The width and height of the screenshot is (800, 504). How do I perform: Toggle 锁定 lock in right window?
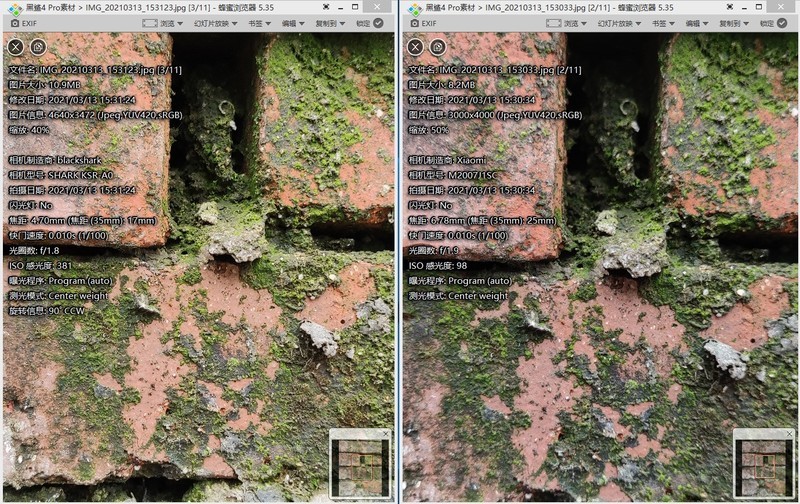point(772,23)
